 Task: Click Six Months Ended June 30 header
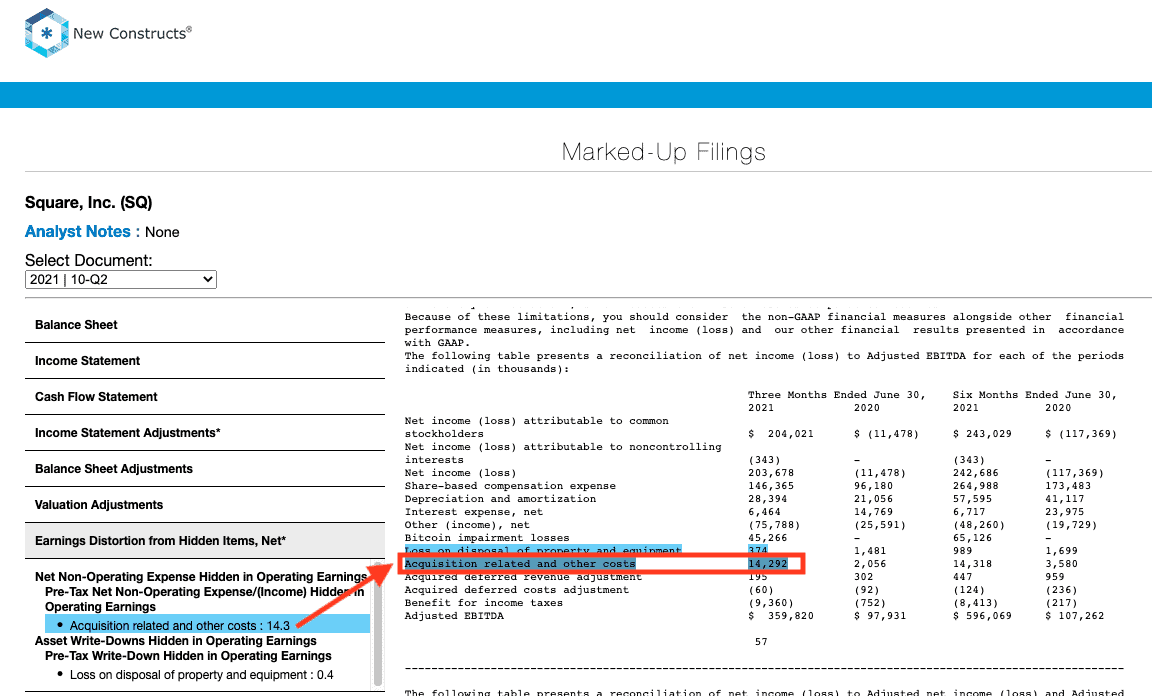coord(1034,395)
